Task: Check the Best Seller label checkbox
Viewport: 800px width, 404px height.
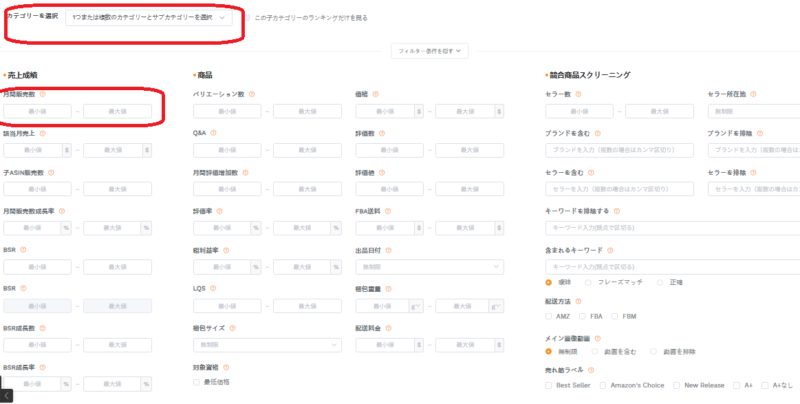Action: pyautogui.click(x=549, y=384)
